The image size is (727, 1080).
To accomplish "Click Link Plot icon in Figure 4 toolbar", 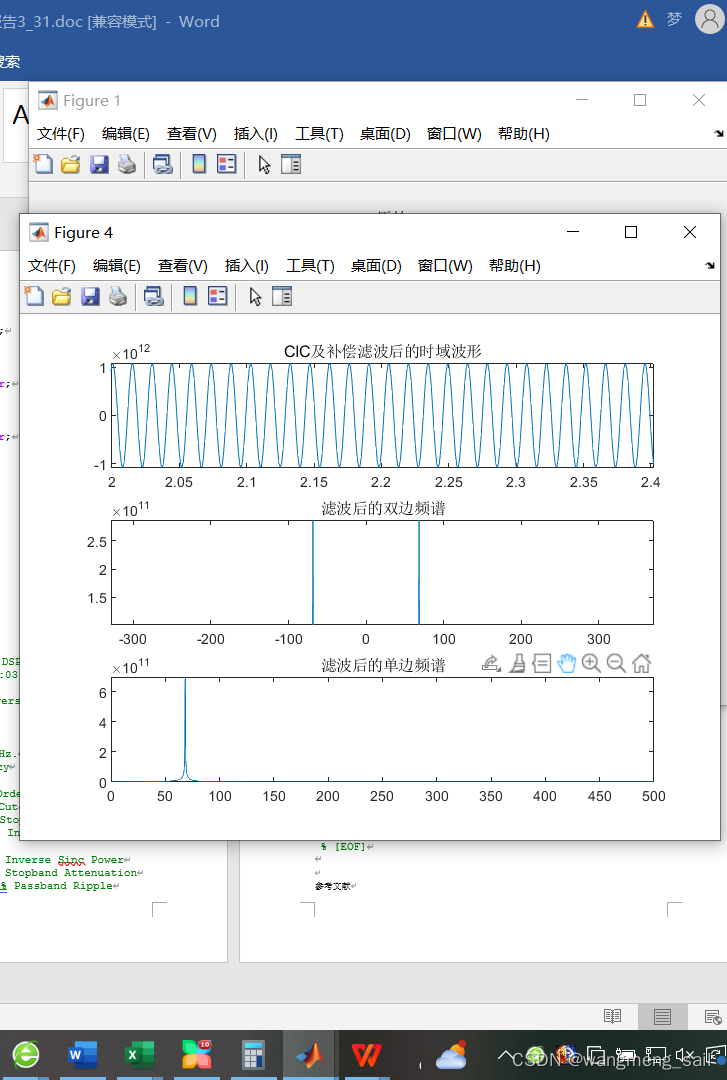I will coord(153,296).
